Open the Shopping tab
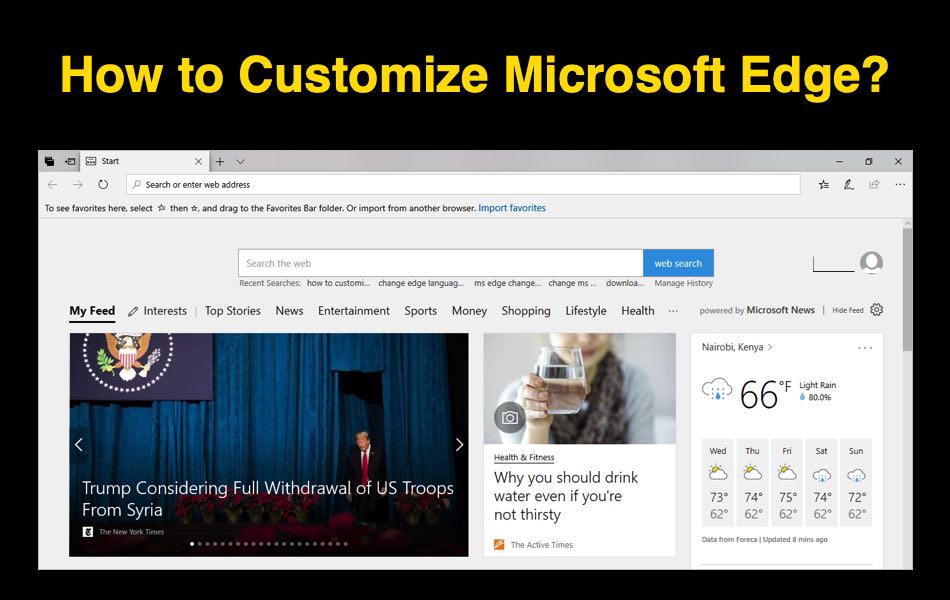950x600 pixels. pos(526,311)
